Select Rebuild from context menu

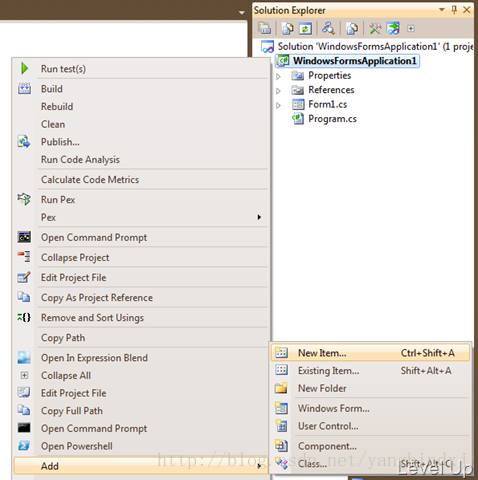pos(57,106)
